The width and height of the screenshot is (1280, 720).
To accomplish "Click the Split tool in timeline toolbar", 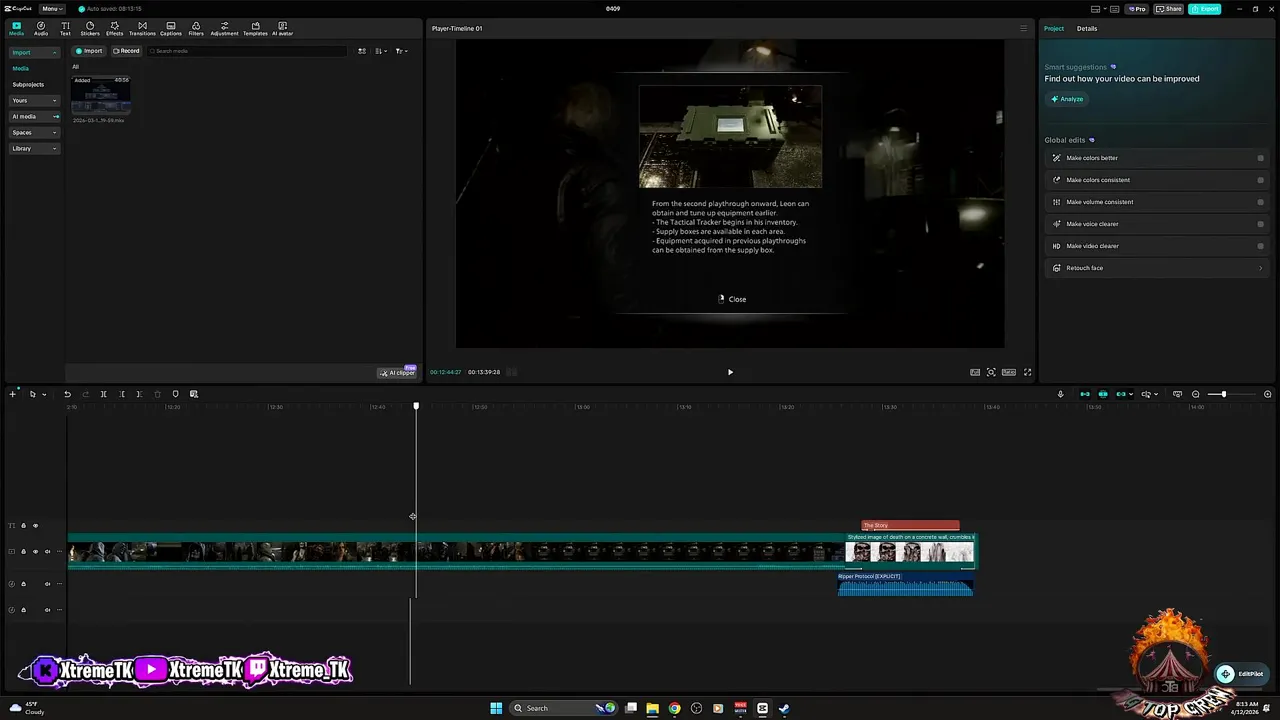I will point(103,394).
